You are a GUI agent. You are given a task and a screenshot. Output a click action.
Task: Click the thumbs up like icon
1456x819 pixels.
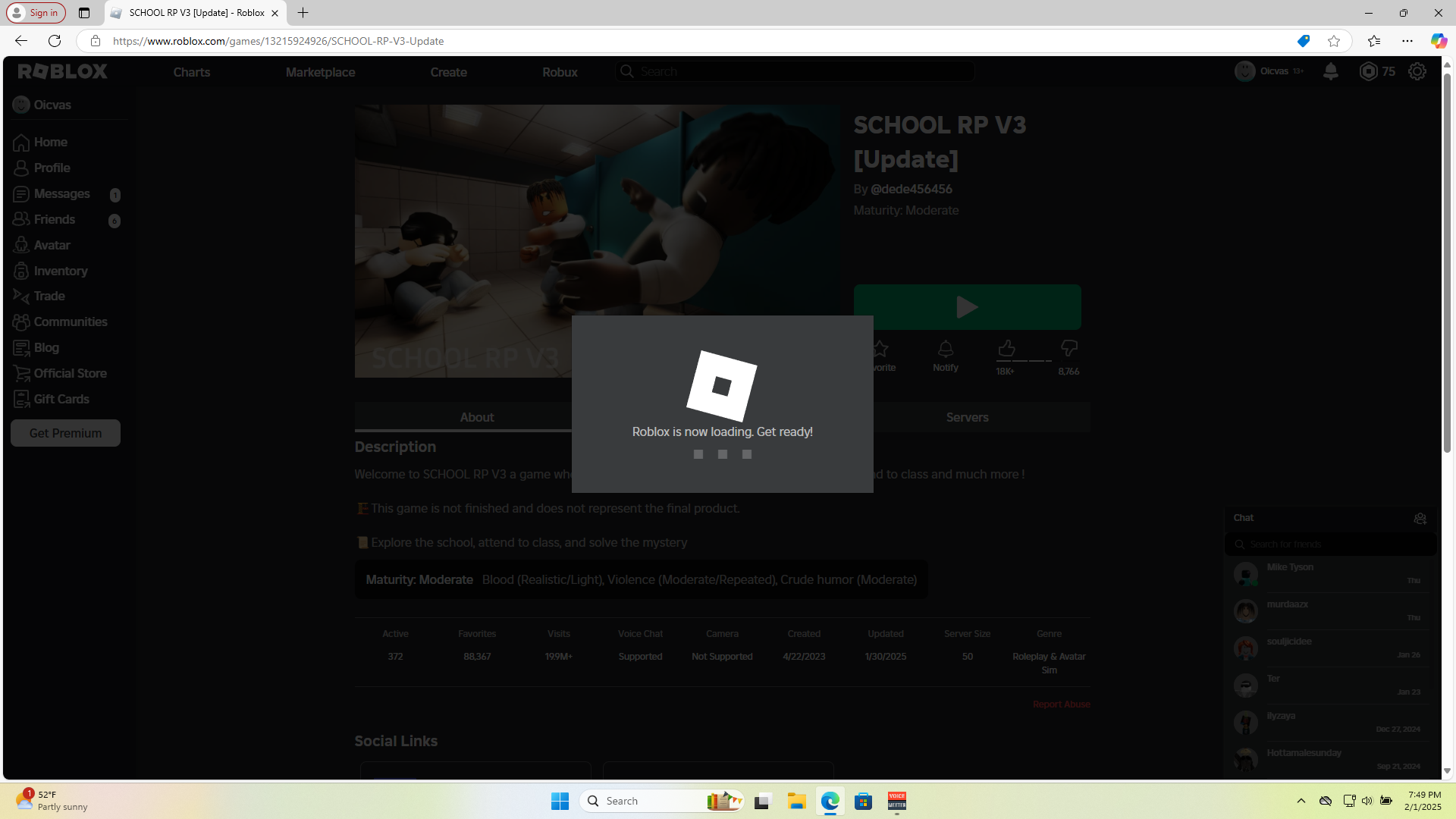[x=1006, y=349]
